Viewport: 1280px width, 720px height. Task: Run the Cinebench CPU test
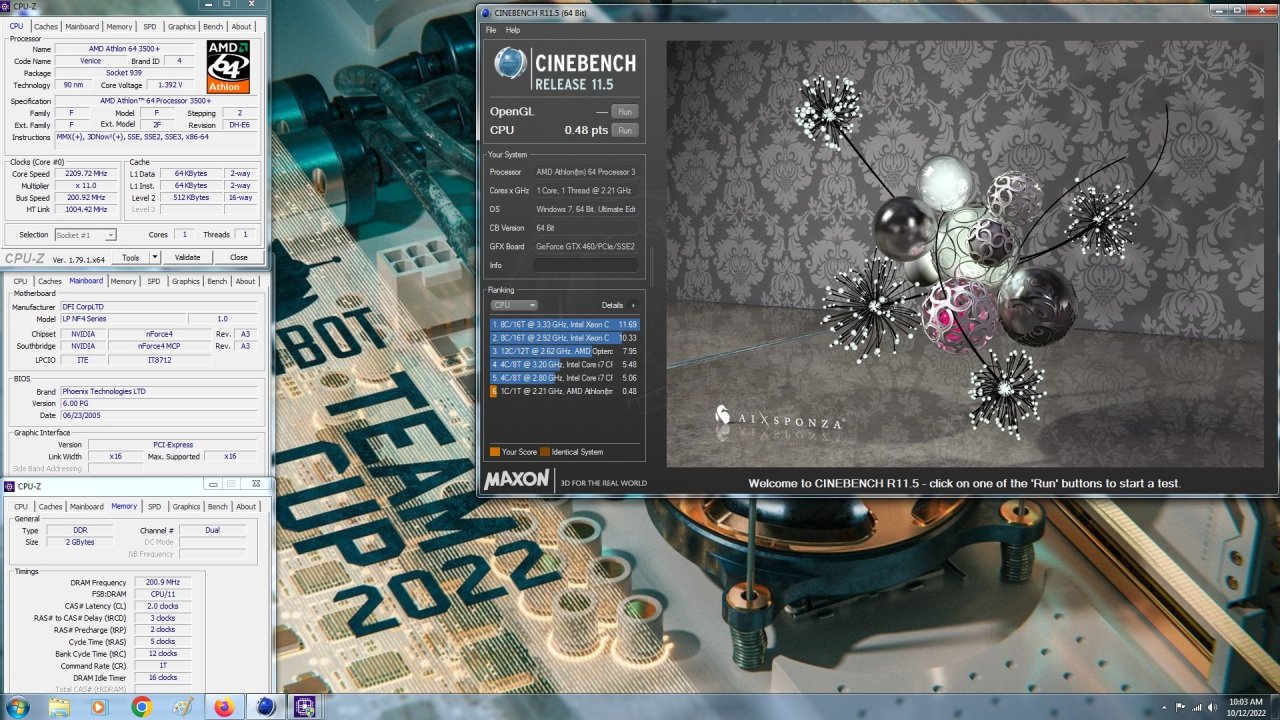click(x=625, y=130)
